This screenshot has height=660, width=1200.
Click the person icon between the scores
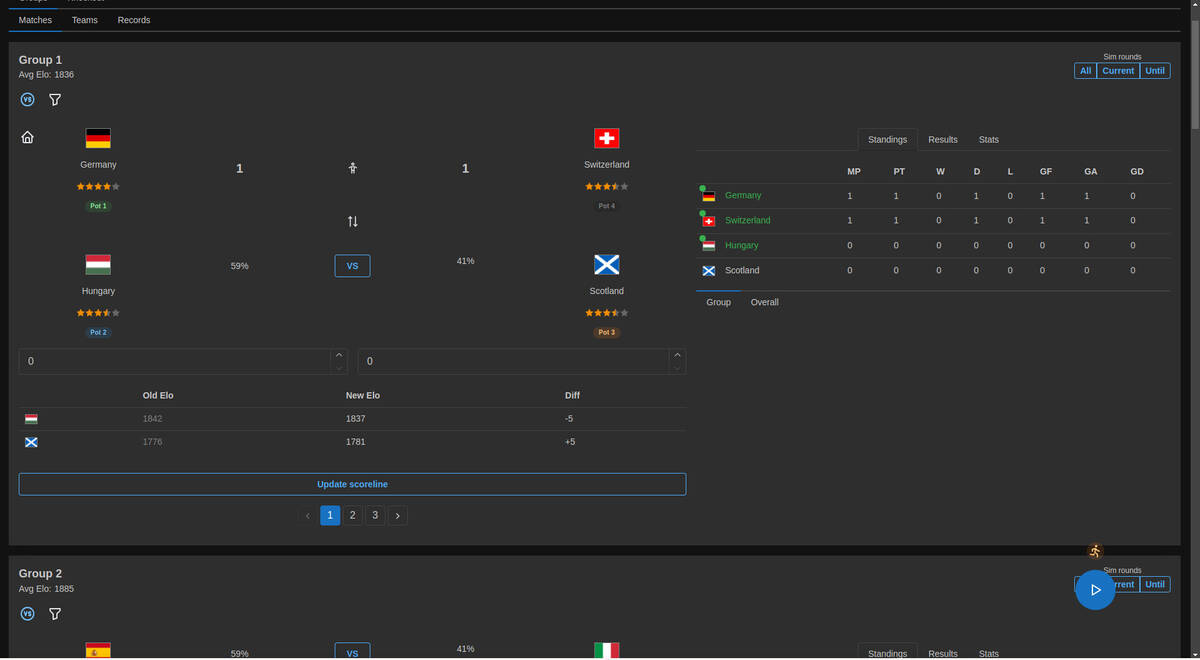(x=353, y=168)
